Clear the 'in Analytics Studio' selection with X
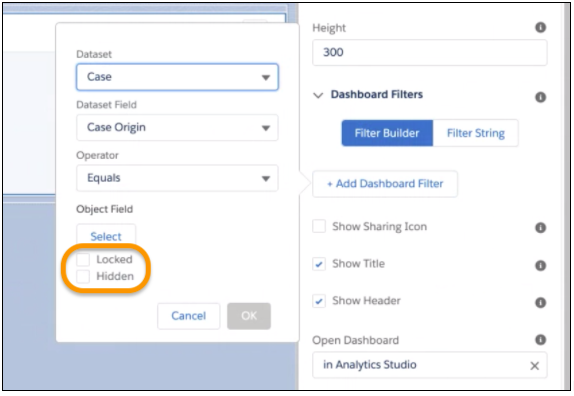This screenshot has height=396, width=574. tap(534, 366)
